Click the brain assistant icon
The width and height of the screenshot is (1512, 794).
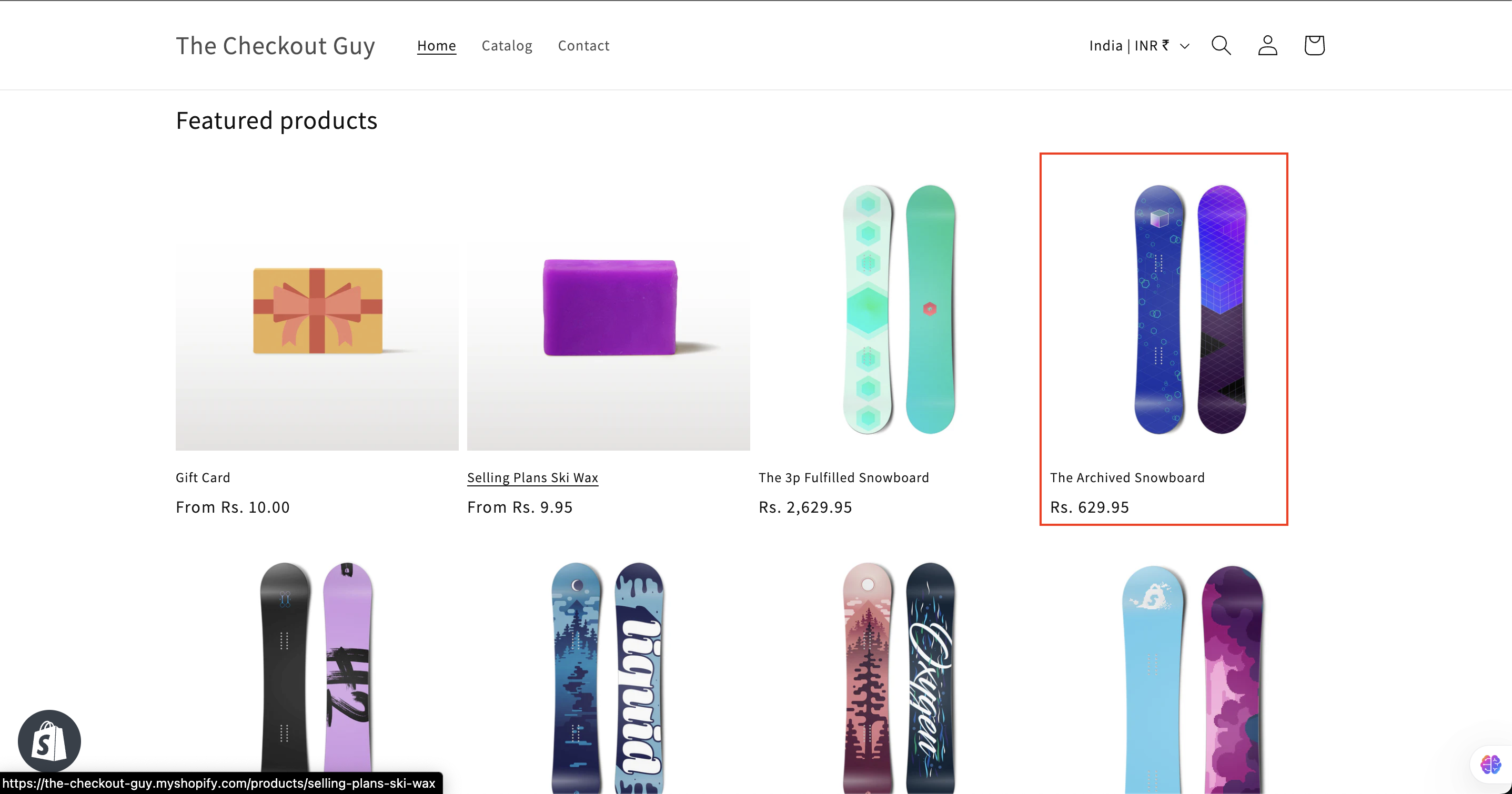pos(1490,764)
